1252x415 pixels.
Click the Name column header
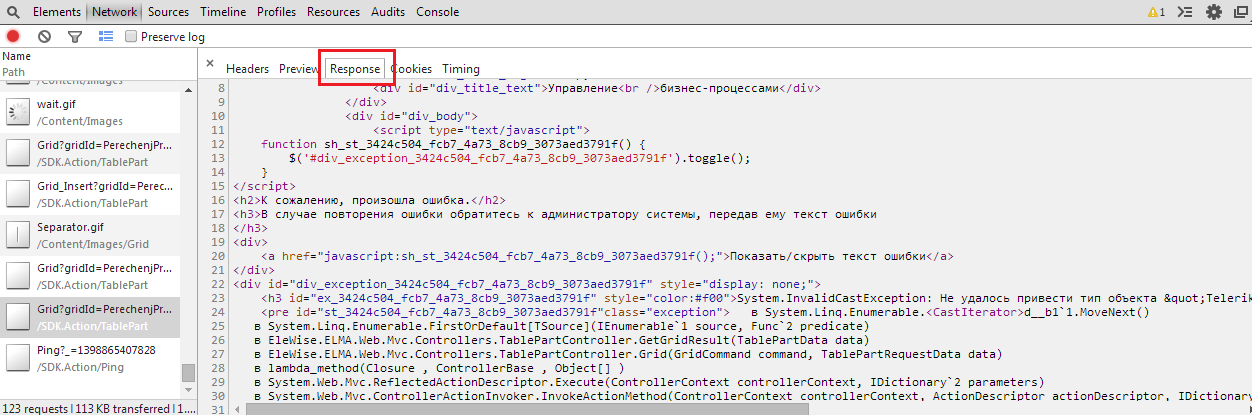(x=17, y=57)
